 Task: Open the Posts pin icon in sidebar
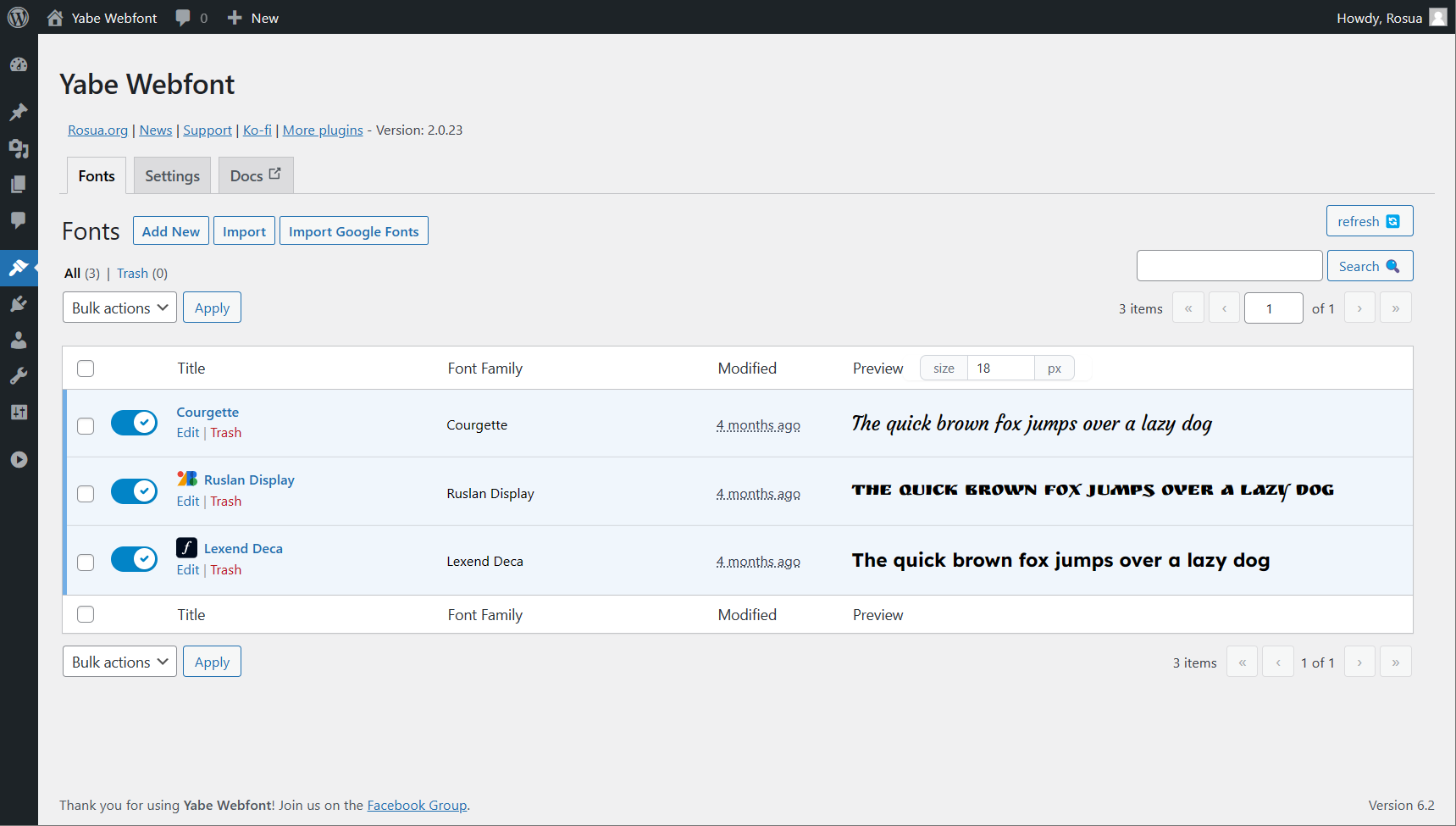[x=19, y=112]
